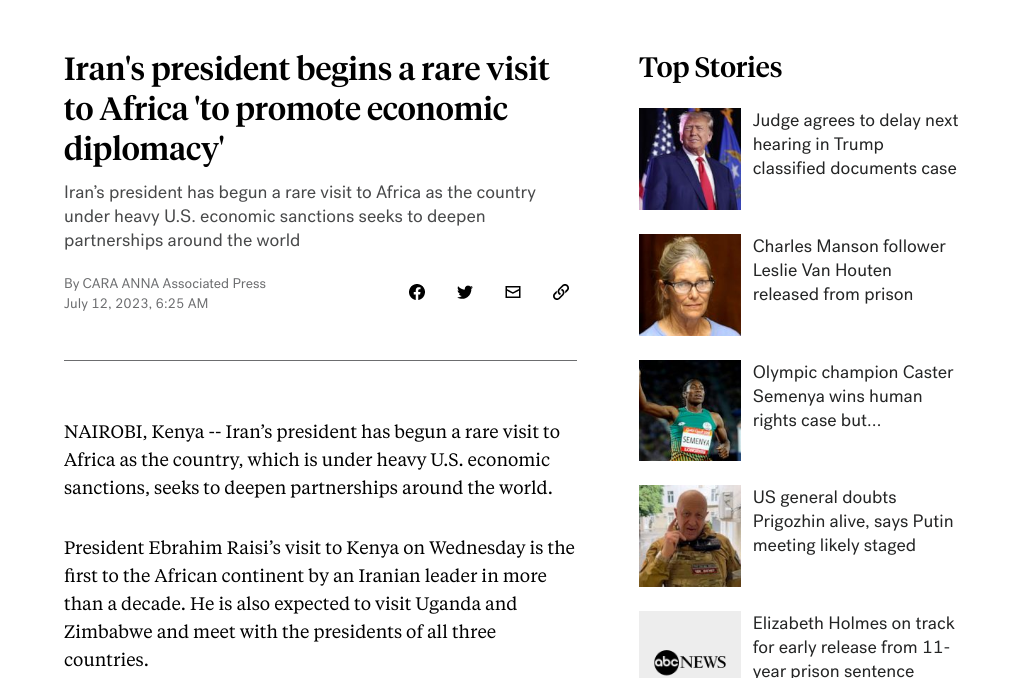
Task: Click author byline 'CARA ANNA Associated Press'
Action: click(x=165, y=283)
